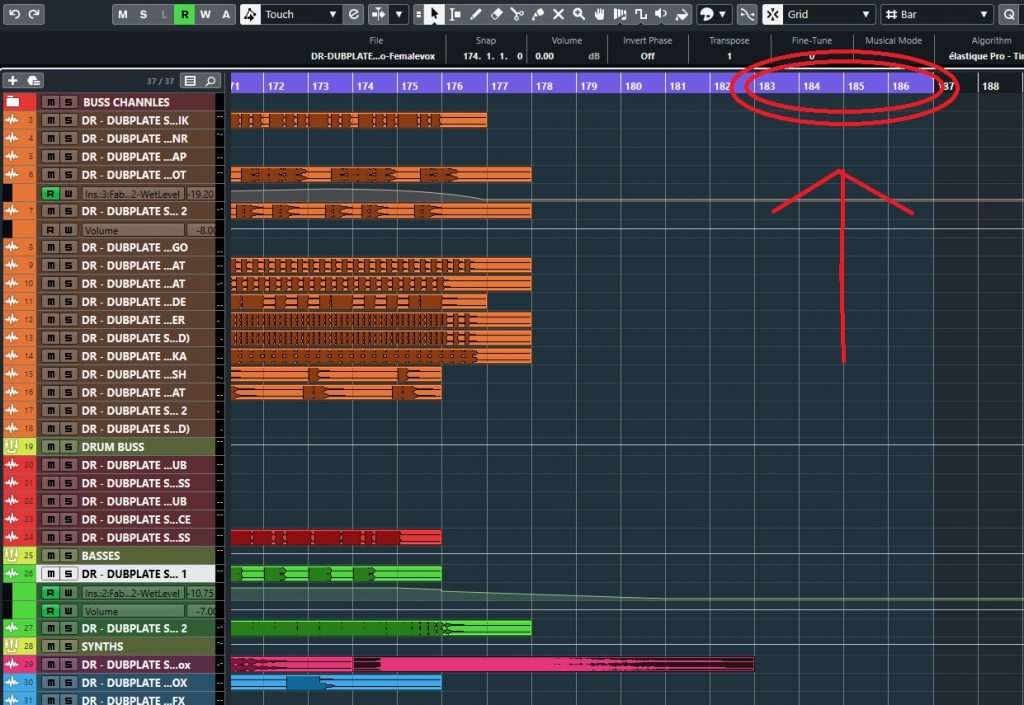Mute the DRUM BUSS track
The width and height of the screenshot is (1024, 705).
click(x=49, y=447)
